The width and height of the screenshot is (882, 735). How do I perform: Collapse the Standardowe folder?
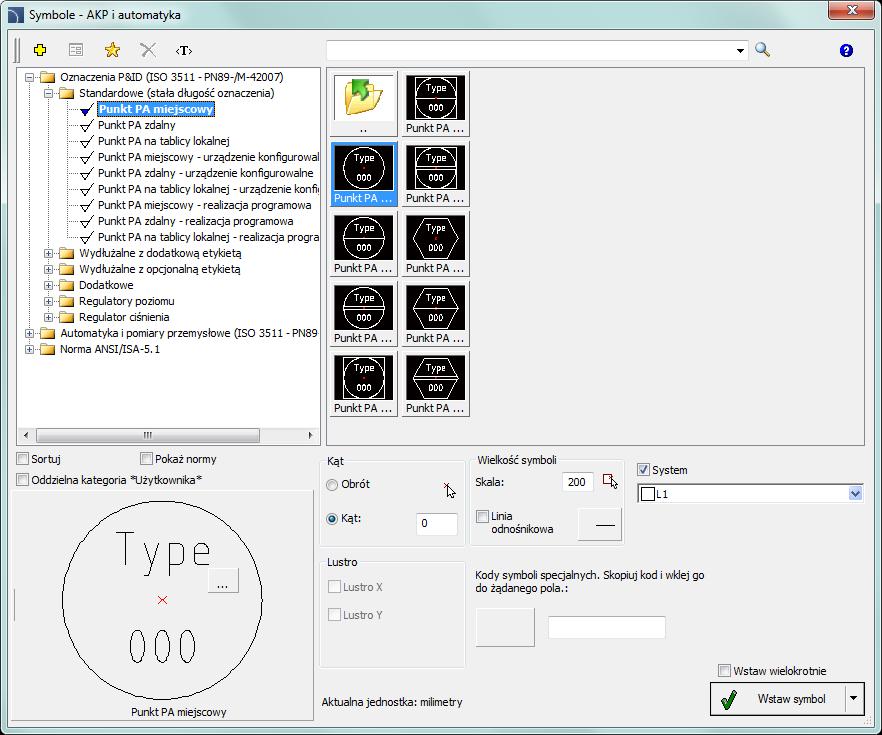pos(48,93)
